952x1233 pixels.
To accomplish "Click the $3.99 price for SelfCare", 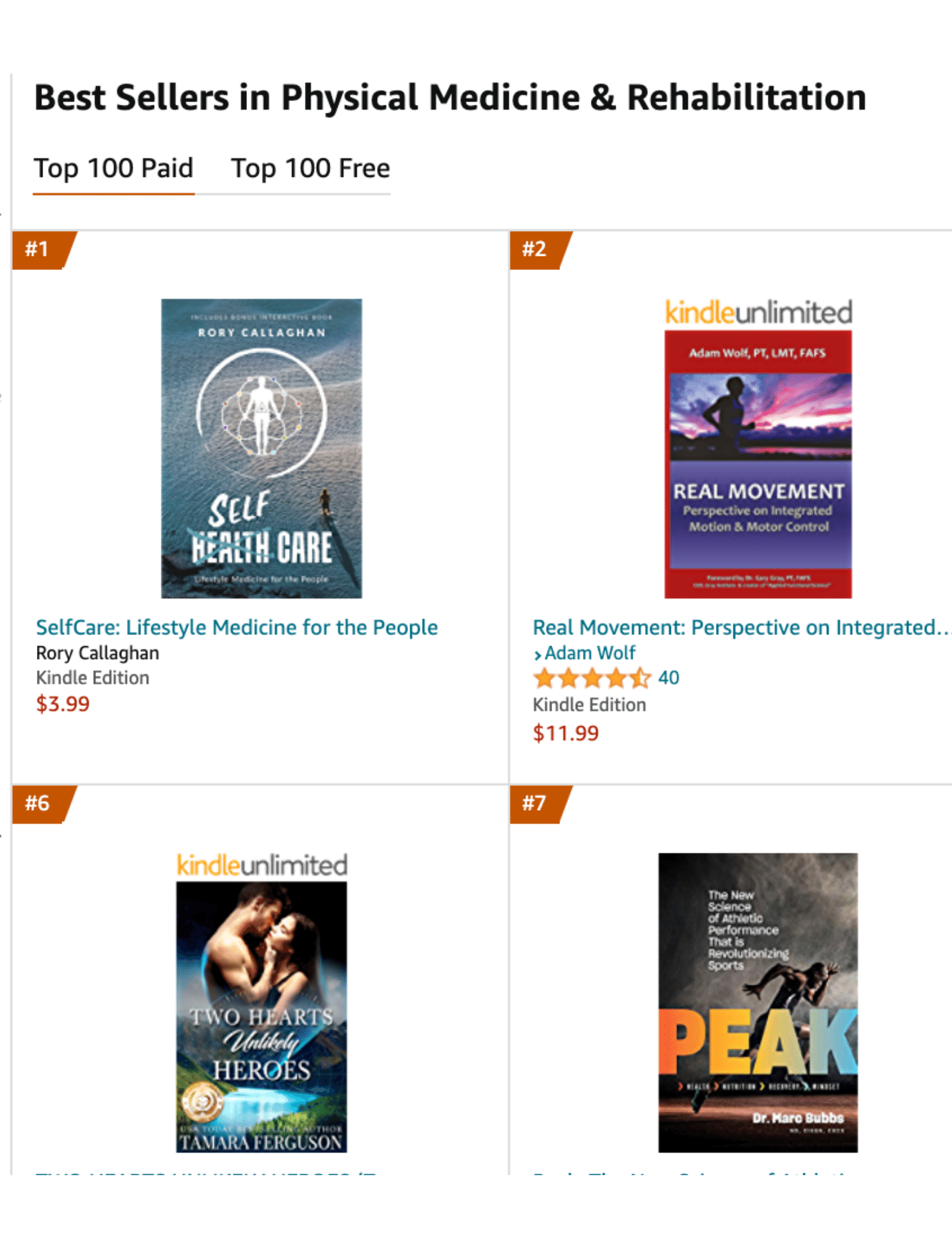I will click(x=63, y=704).
